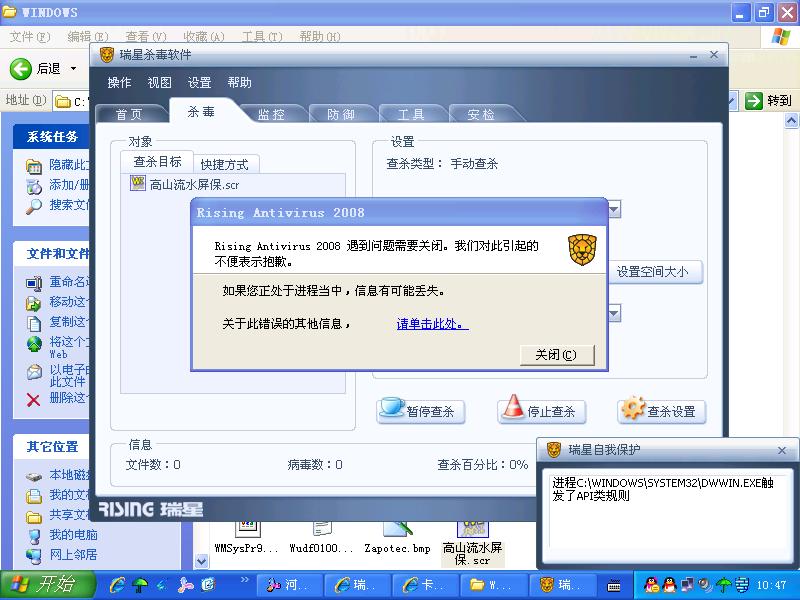Switch to the 安检 tab
This screenshot has width=800, height=600.
(x=481, y=114)
